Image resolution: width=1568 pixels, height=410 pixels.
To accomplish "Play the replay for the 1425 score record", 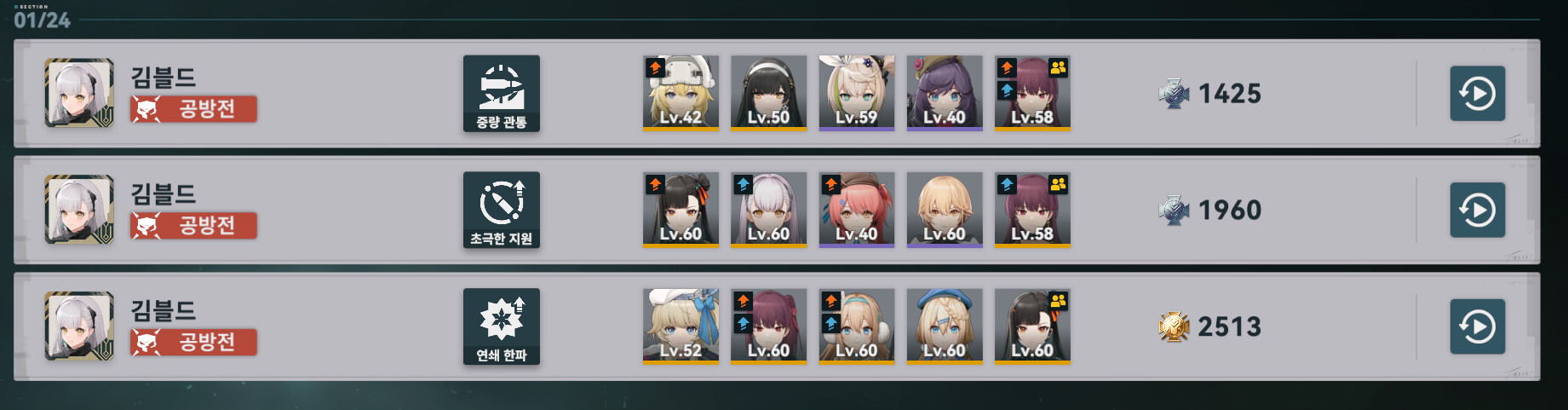I will (x=1477, y=93).
